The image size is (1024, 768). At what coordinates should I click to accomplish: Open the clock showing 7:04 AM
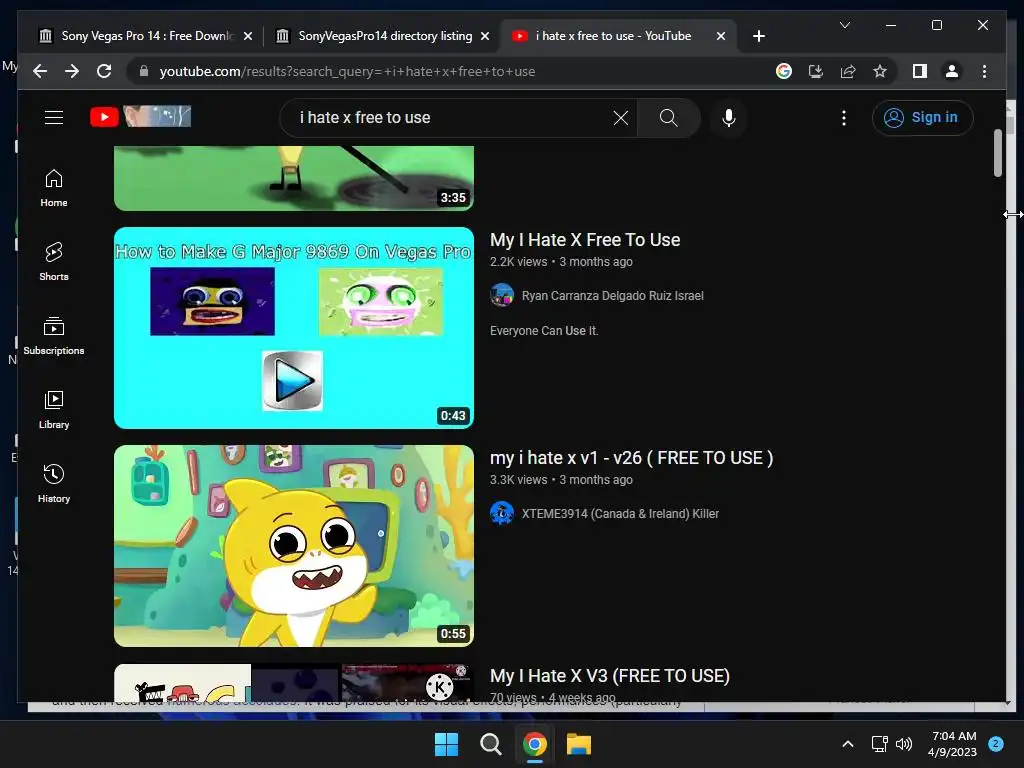point(953,744)
